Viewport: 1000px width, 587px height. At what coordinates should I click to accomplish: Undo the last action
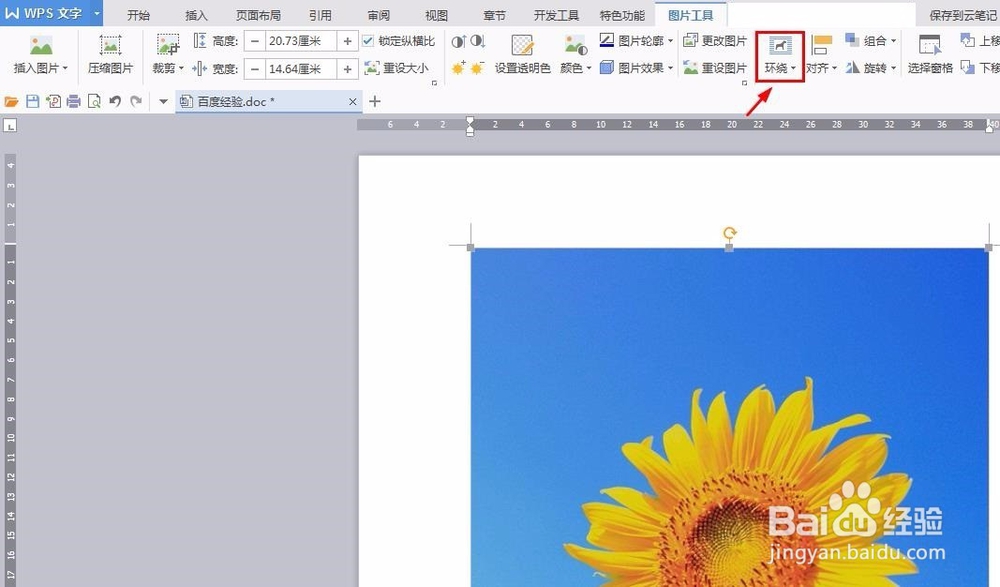coord(115,101)
